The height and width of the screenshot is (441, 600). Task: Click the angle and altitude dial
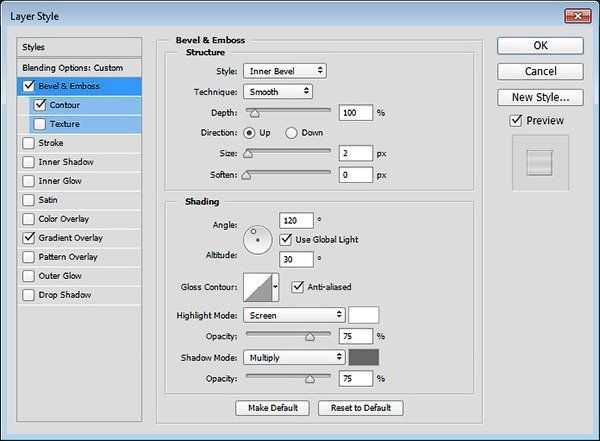pyautogui.click(x=258, y=240)
